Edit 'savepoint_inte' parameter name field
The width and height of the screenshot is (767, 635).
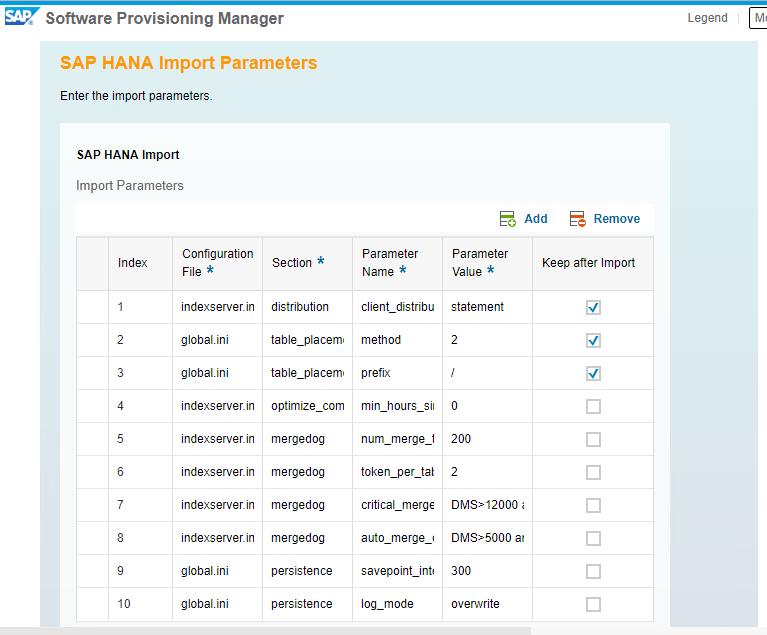397,571
